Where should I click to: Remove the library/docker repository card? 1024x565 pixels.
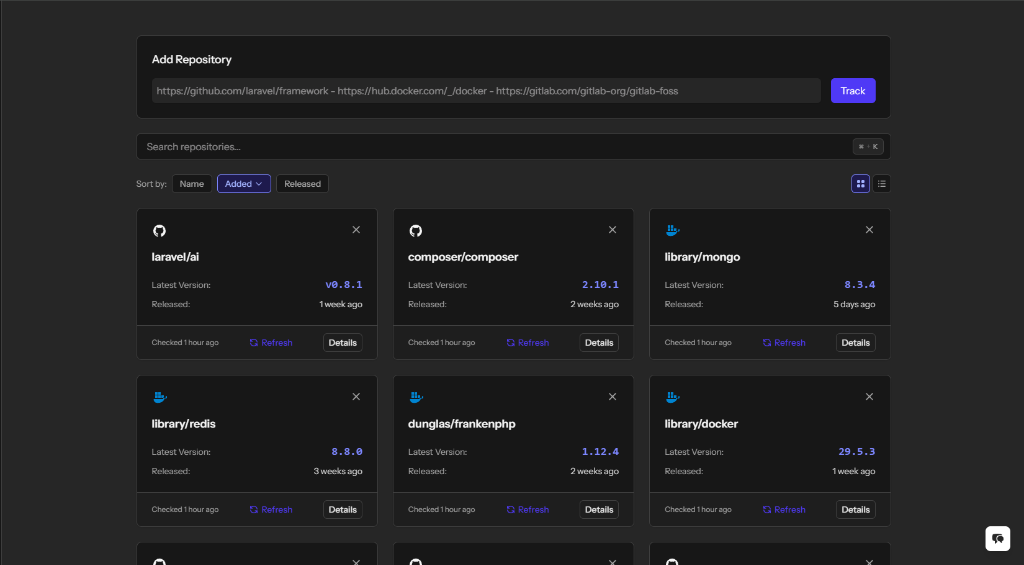tap(869, 396)
